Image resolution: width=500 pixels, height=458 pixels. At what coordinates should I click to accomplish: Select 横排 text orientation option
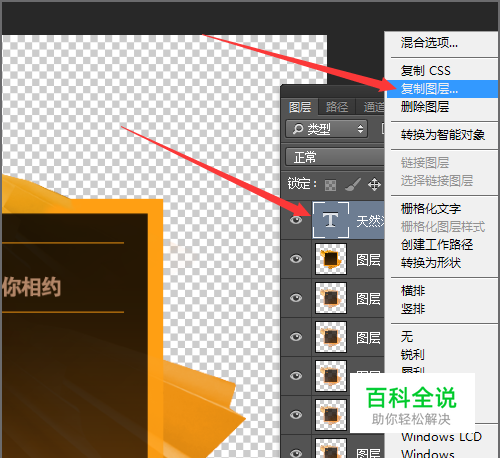click(x=413, y=291)
